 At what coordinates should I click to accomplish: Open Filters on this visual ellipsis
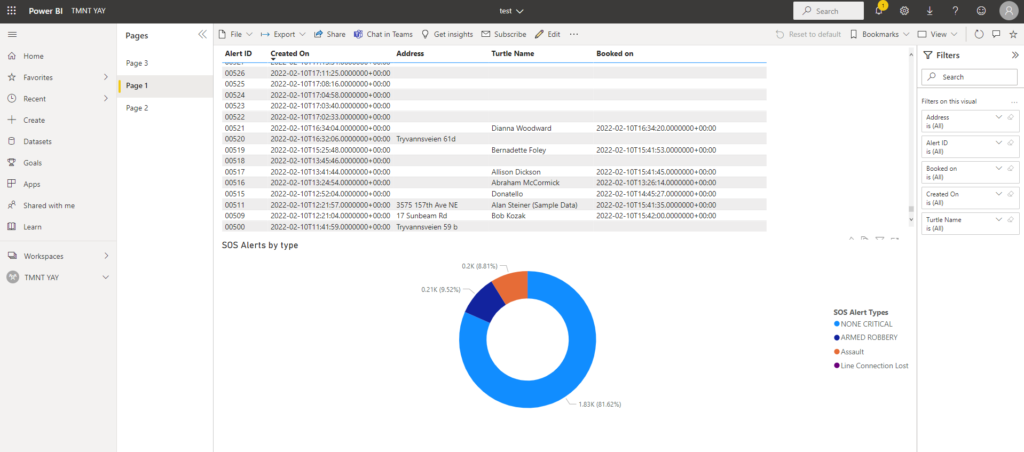pos(1014,102)
